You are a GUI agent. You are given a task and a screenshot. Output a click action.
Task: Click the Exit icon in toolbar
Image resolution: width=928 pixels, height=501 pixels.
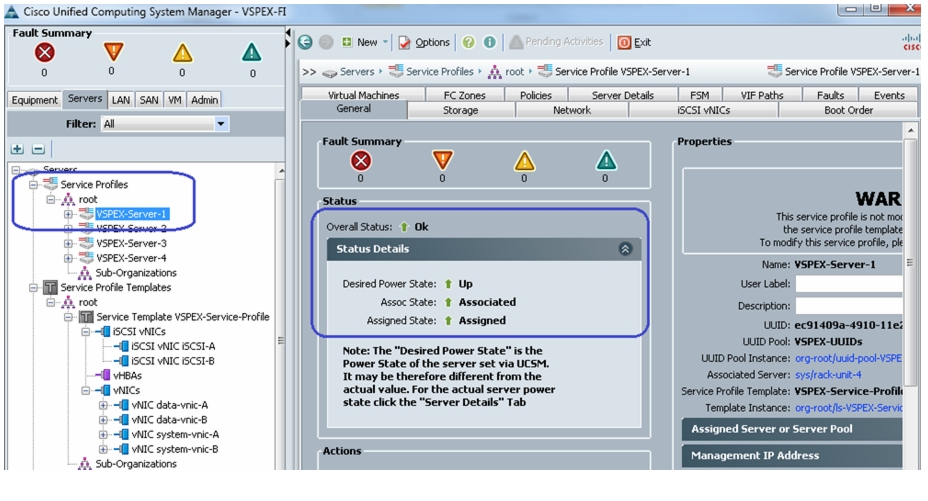click(624, 43)
